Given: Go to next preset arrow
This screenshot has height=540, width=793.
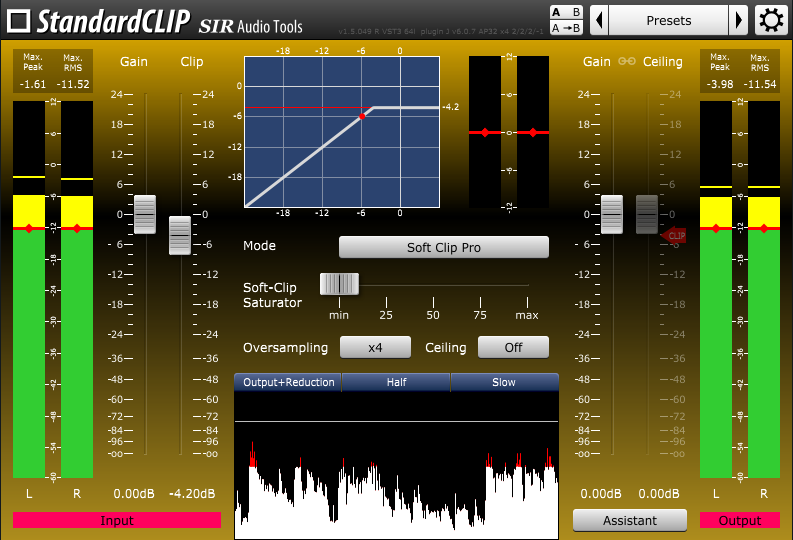Looking at the screenshot, I should 738,20.
